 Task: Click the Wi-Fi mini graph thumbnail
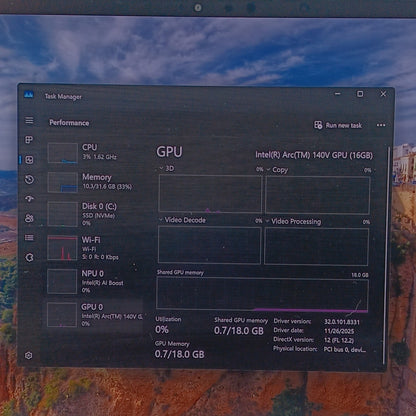pyautogui.click(x=62, y=248)
